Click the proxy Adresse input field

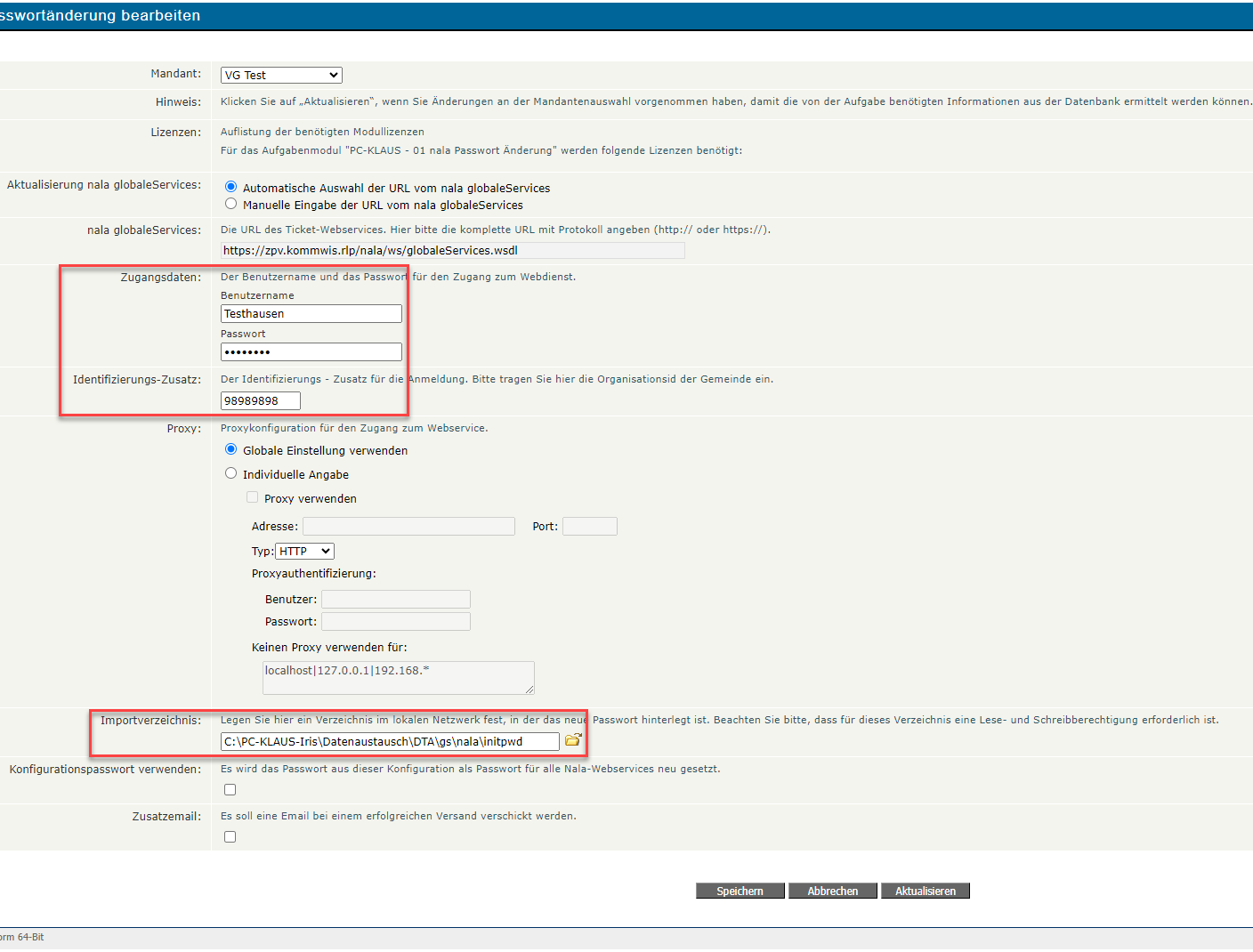(x=408, y=527)
